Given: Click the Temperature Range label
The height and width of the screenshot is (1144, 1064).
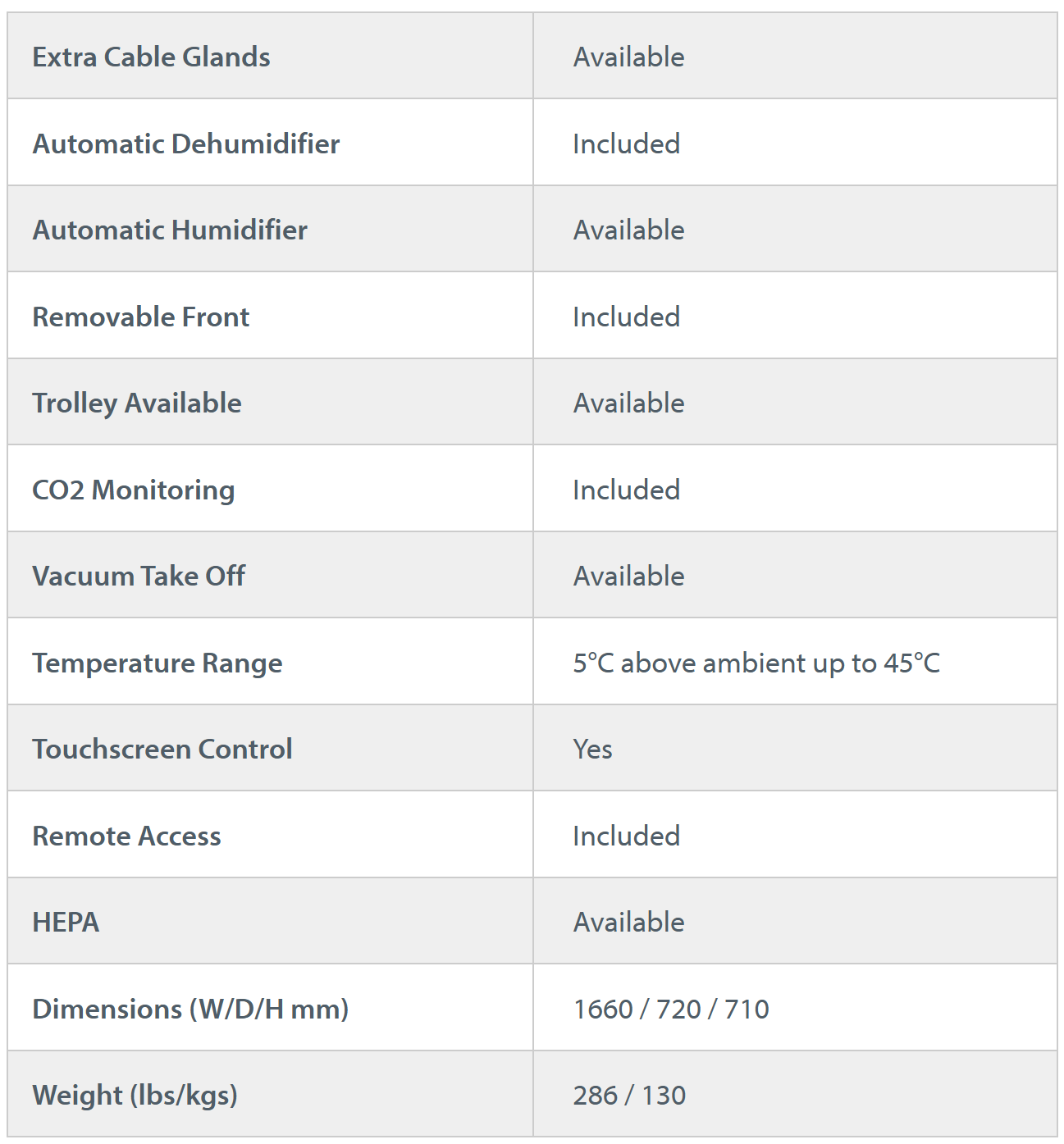Looking at the screenshot, I should pos(158,663).
